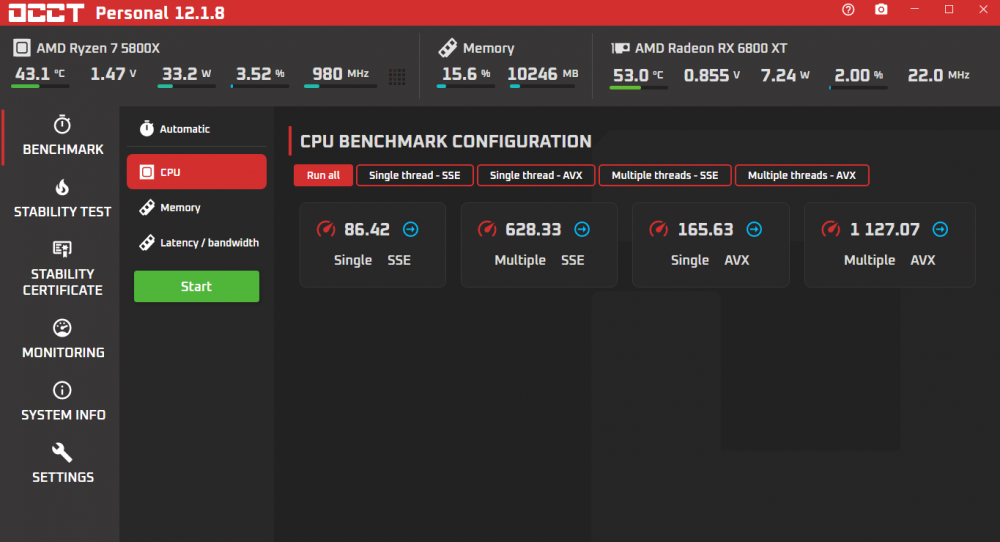
Task: Select the Memory benchmark option
Action: pos(196,207)
